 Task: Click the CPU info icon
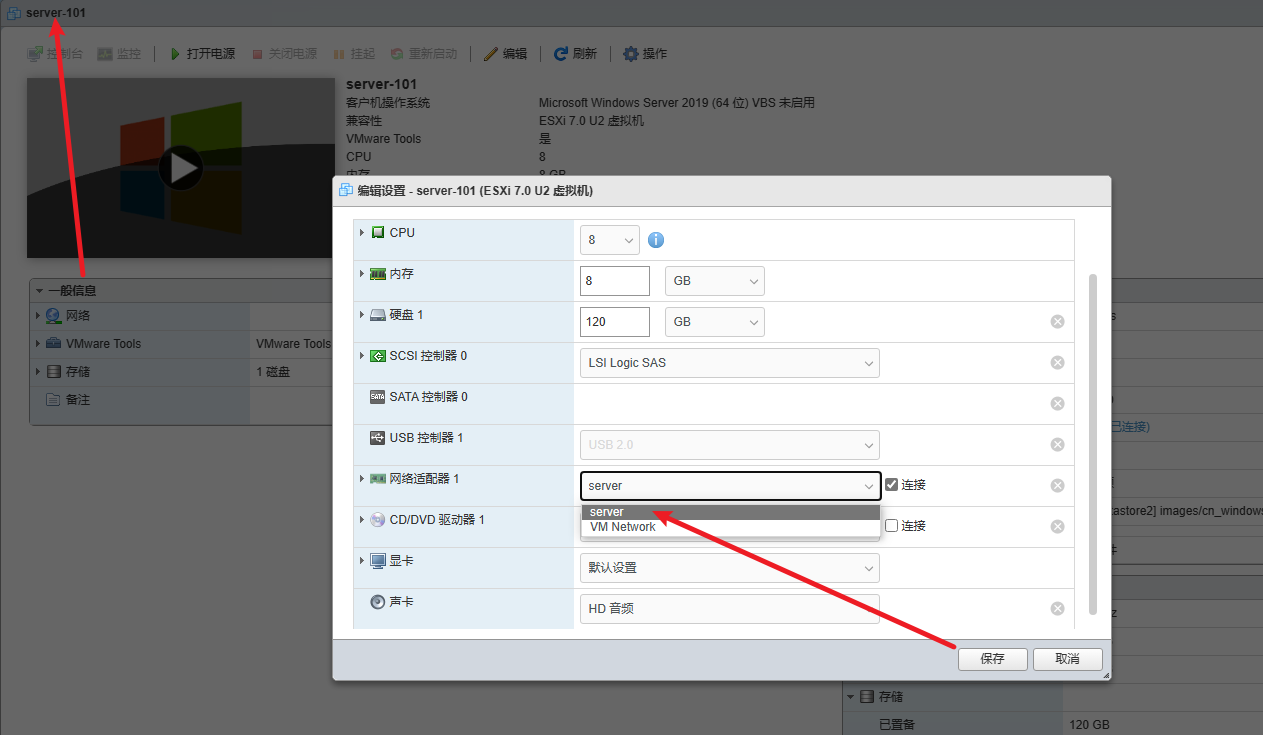656,240
